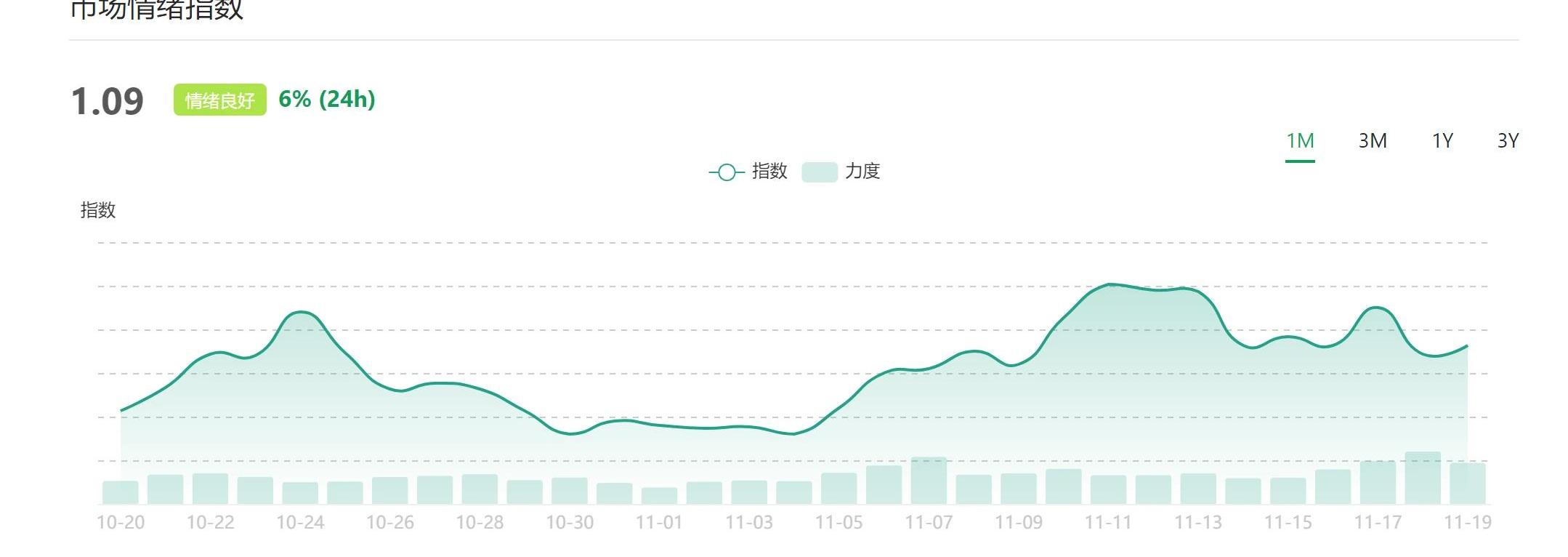The height and width of the screenshot is (557, 1568).
Task: Click the 10-24 date axis label
Action: click(x=300, y=522)
